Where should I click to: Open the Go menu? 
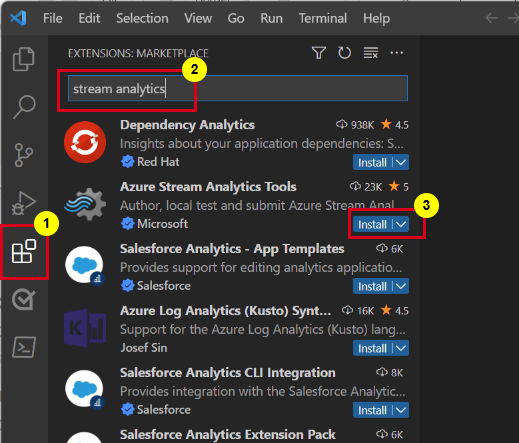[x=236, y=18]
